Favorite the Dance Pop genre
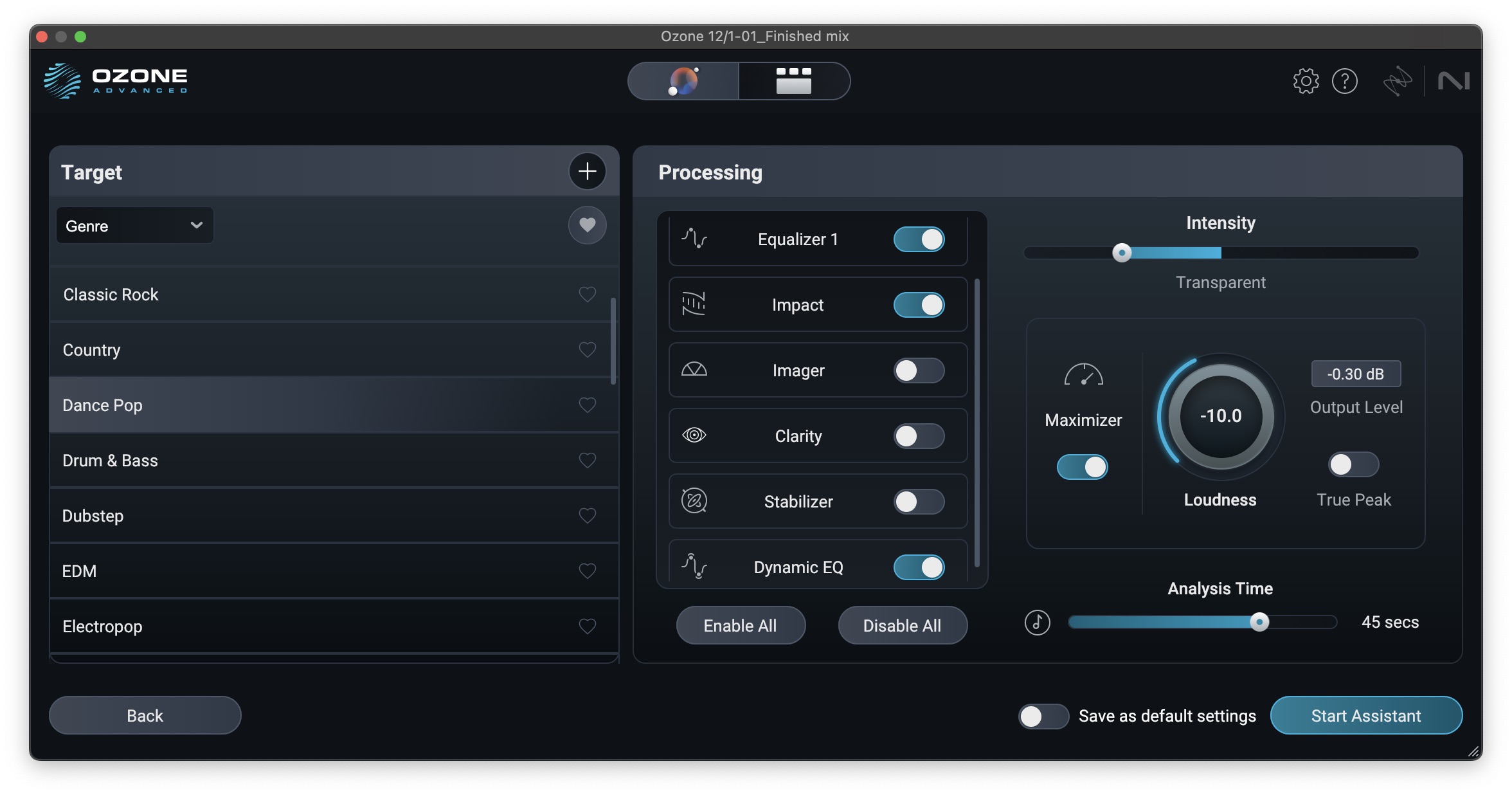 coord(587,405)
